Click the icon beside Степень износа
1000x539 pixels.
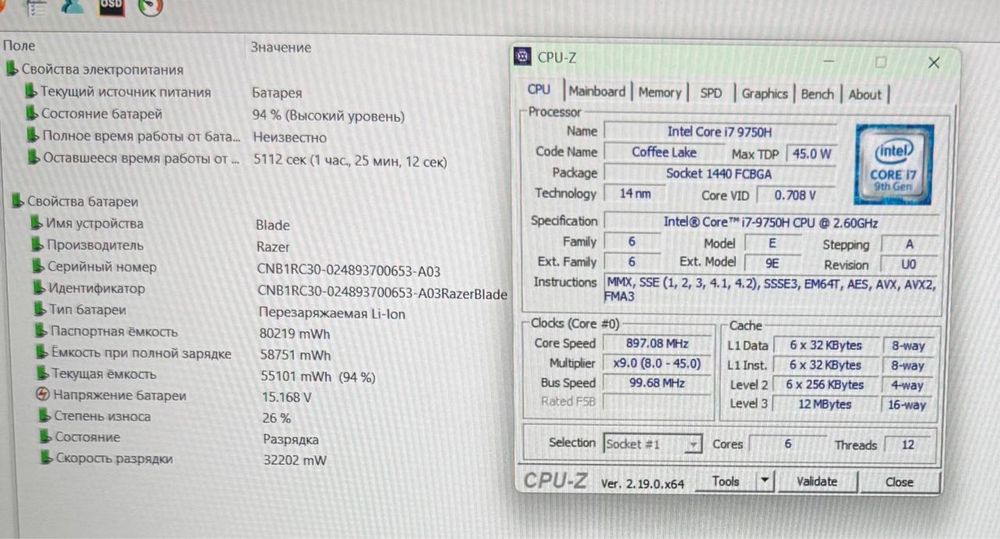point(45,416)
